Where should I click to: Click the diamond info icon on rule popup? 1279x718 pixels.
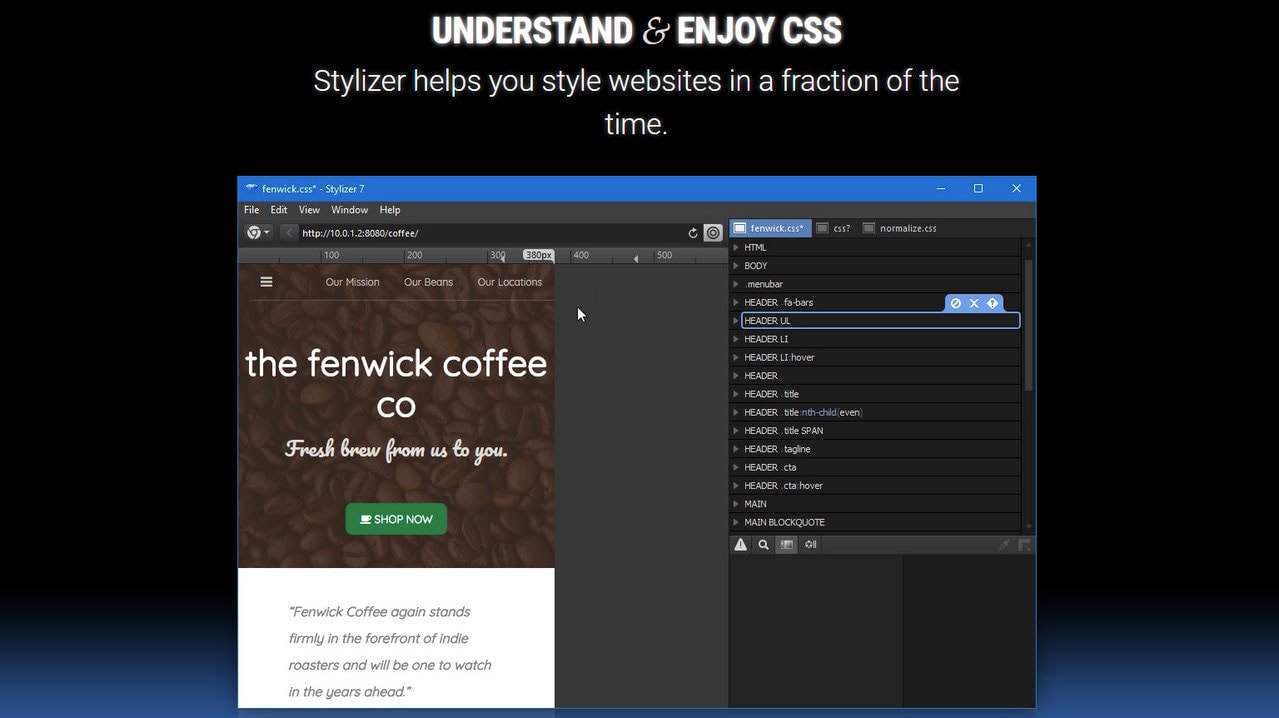[x=993, y=303]
